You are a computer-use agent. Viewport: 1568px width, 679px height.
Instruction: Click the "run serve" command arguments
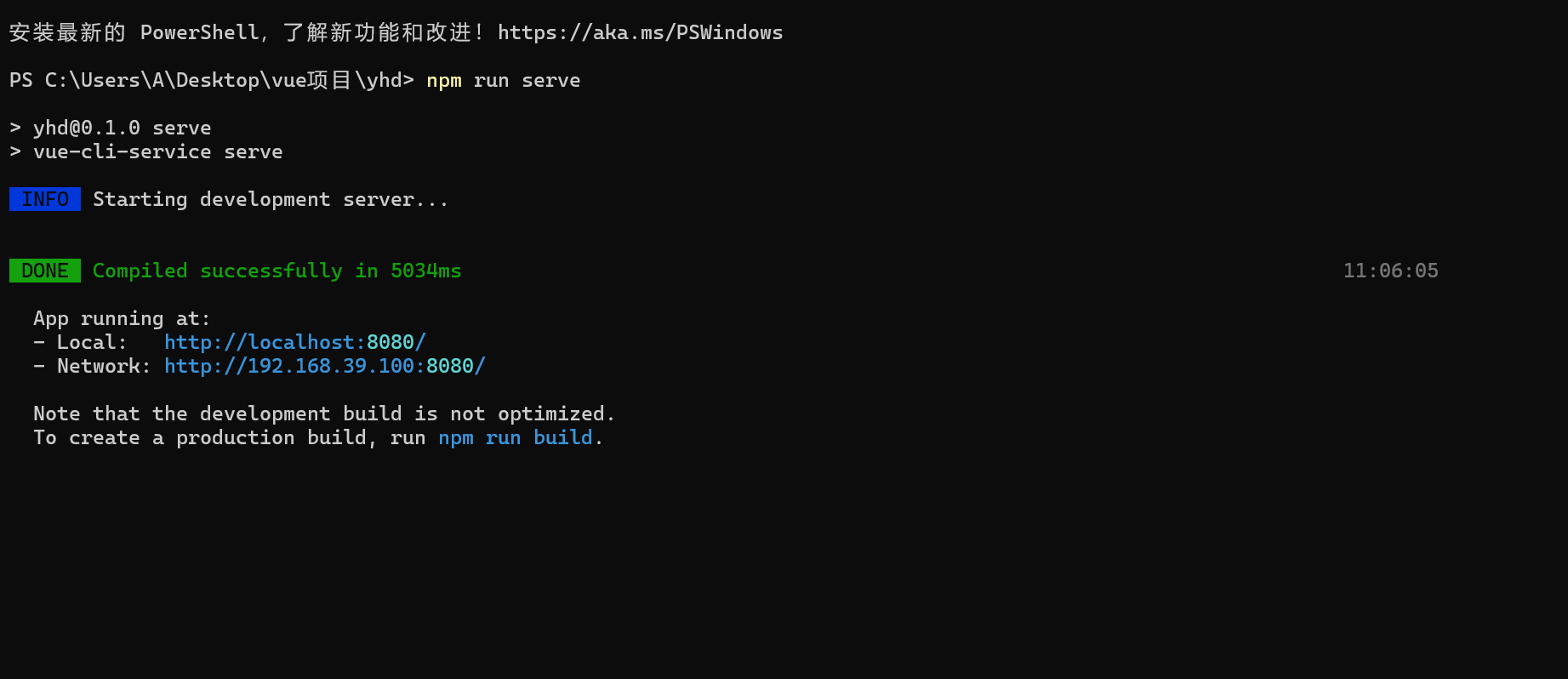527,81
